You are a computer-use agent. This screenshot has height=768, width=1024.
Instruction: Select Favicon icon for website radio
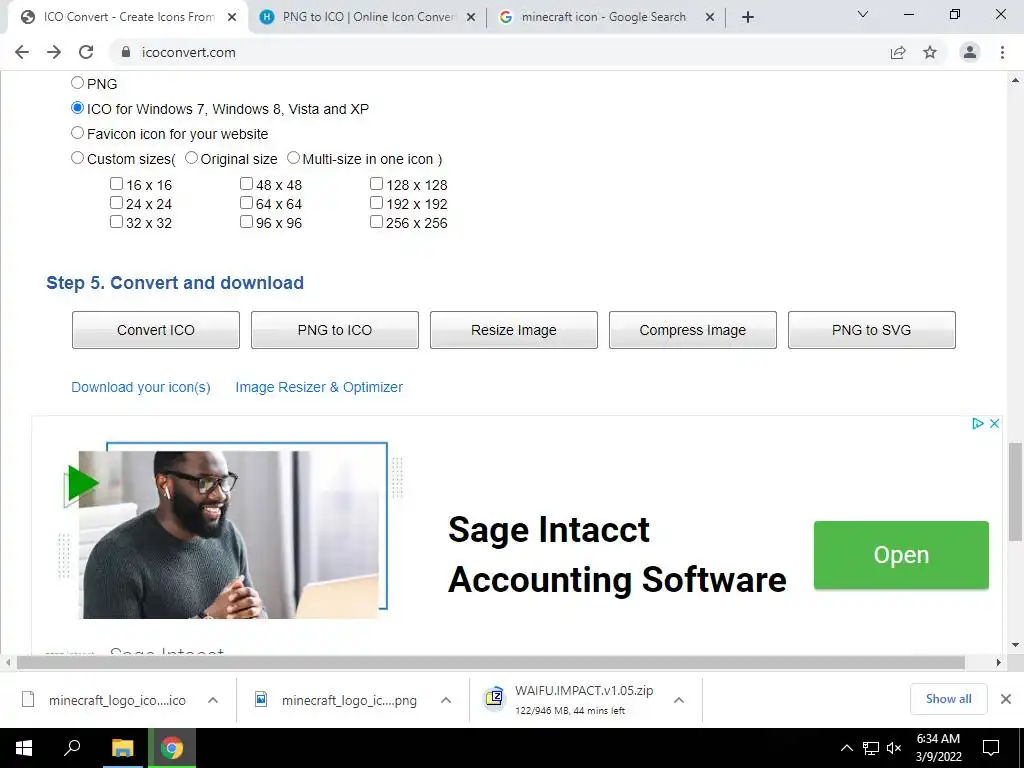point(77,133)
